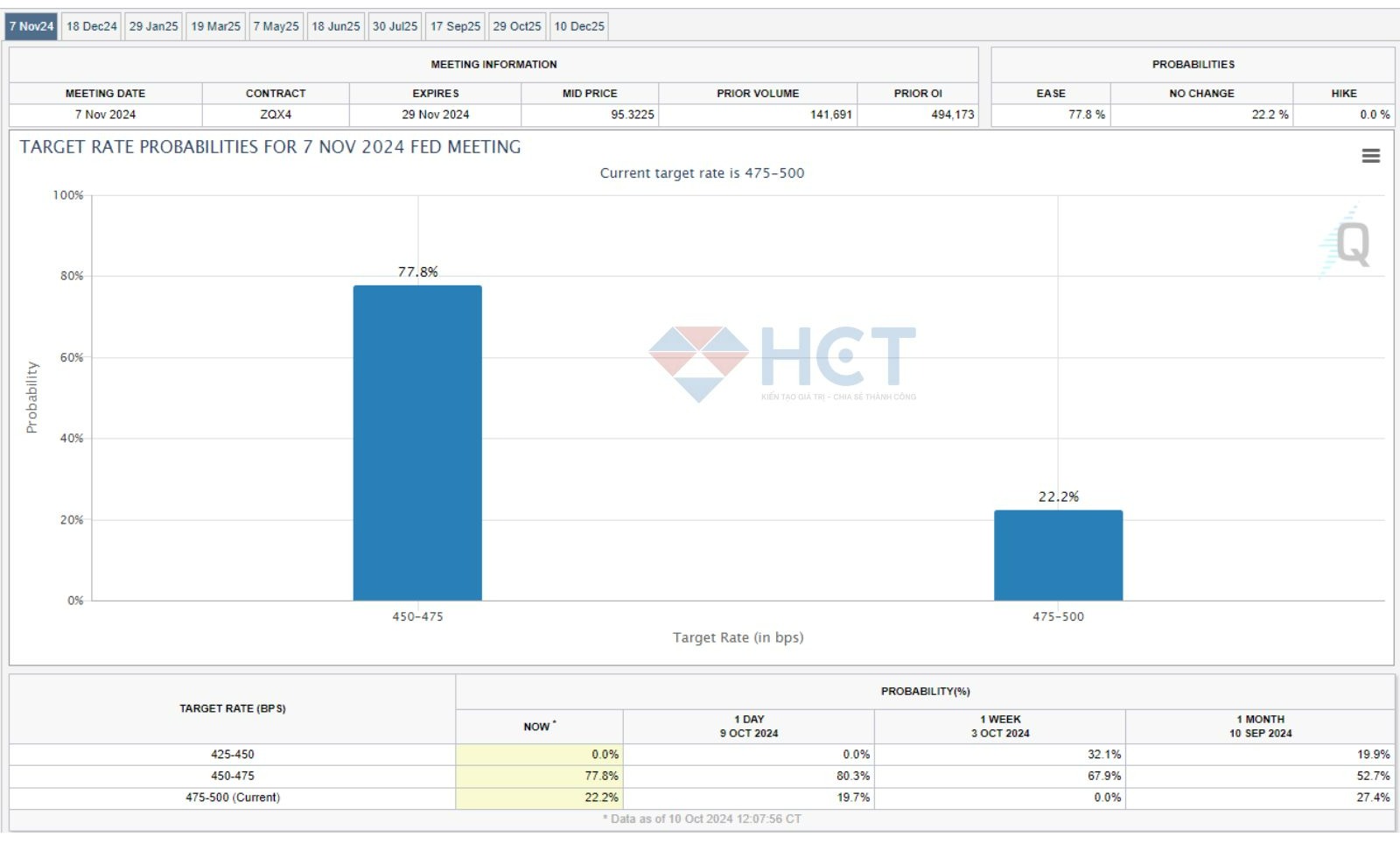The width and height of the screenshot is (1400, 844).
Task: Click the 450-475 probability bar
Action: point(417,442)
